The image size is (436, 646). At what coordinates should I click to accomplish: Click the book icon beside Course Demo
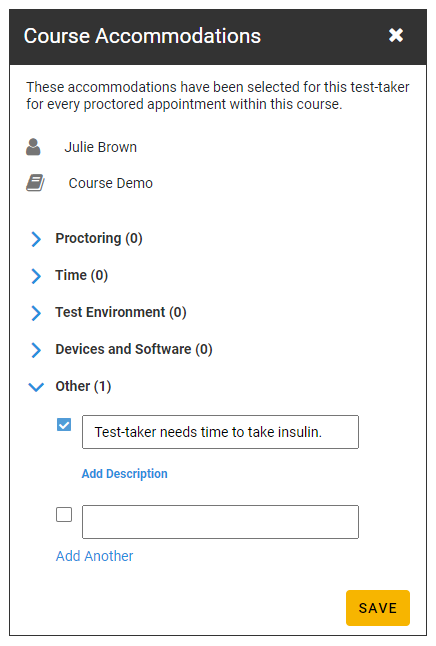tap(35, 183)
